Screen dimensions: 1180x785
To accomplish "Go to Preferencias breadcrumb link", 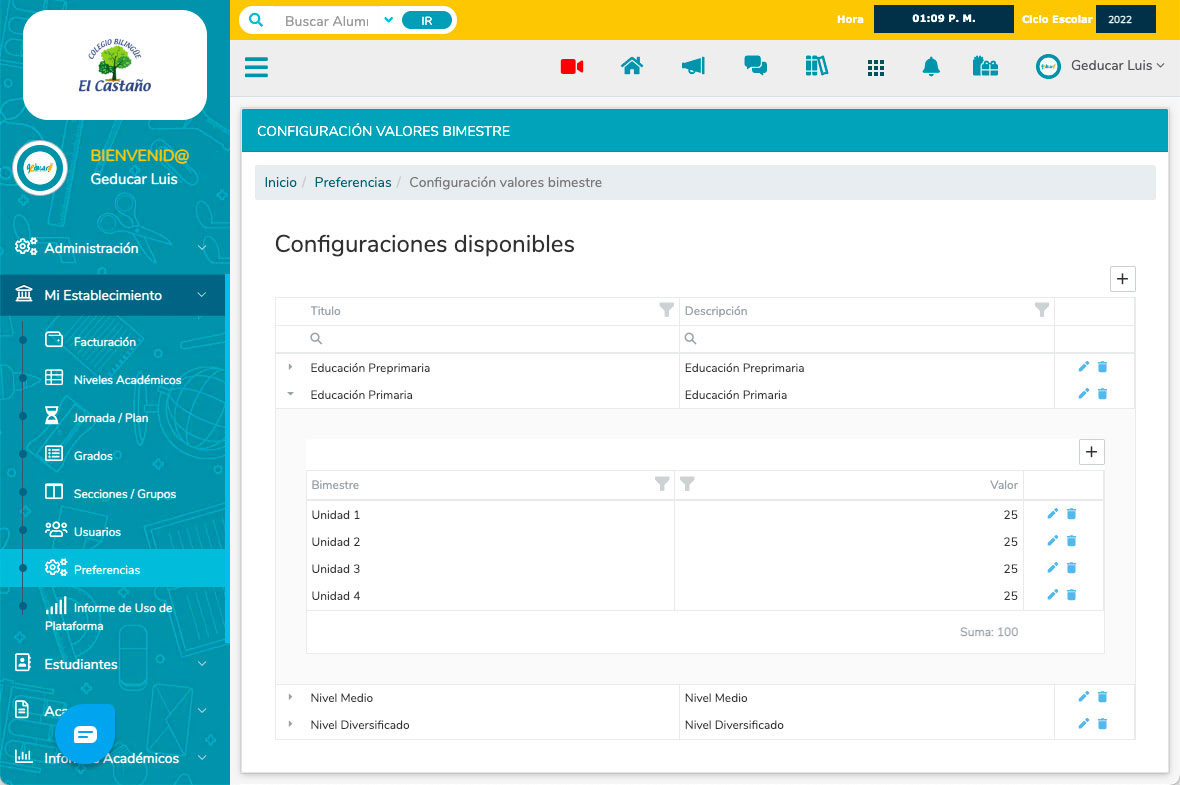I will pyautogui.click(x=353, y=182).
